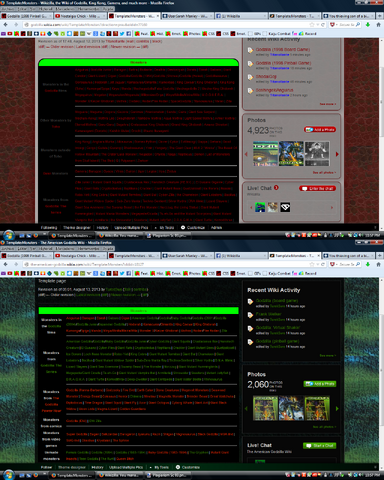Click Admin link in Wikizilla bottom toolbar
The height and width of the screenshot is (480, 384).
[216, 228]
